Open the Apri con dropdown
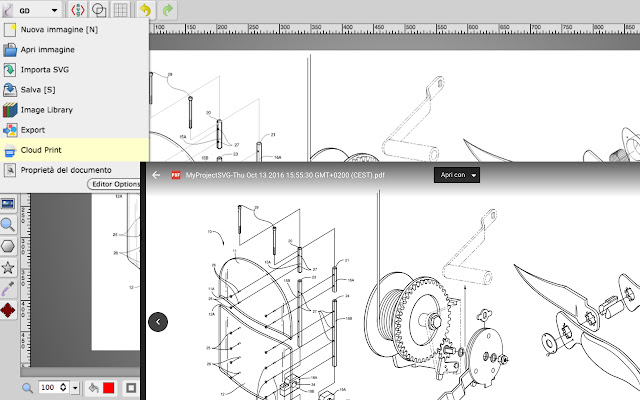Viewport: 640px width, 400px height. tap(457, 175)
